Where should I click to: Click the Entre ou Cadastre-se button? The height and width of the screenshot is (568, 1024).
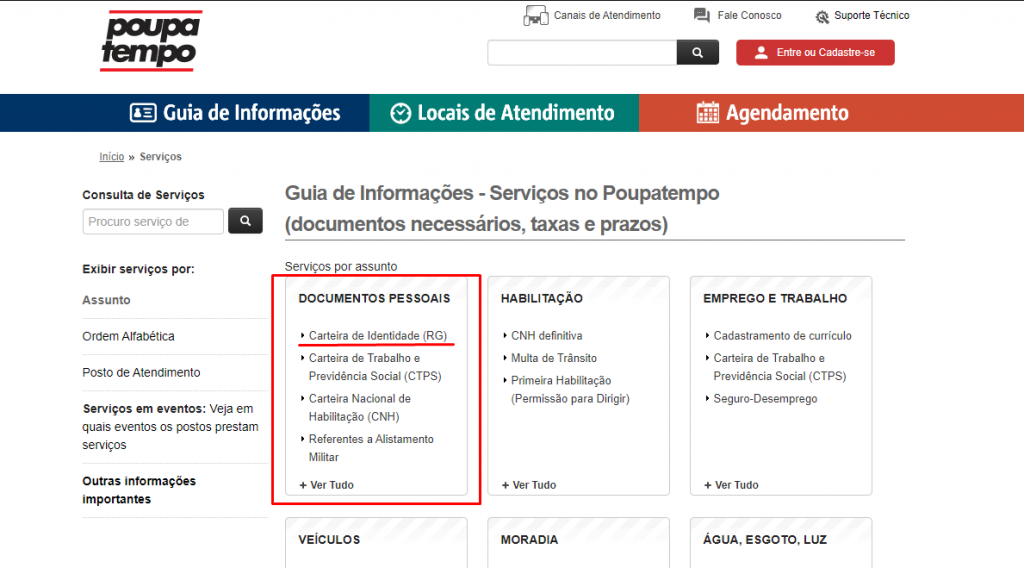tap(815, 53)
